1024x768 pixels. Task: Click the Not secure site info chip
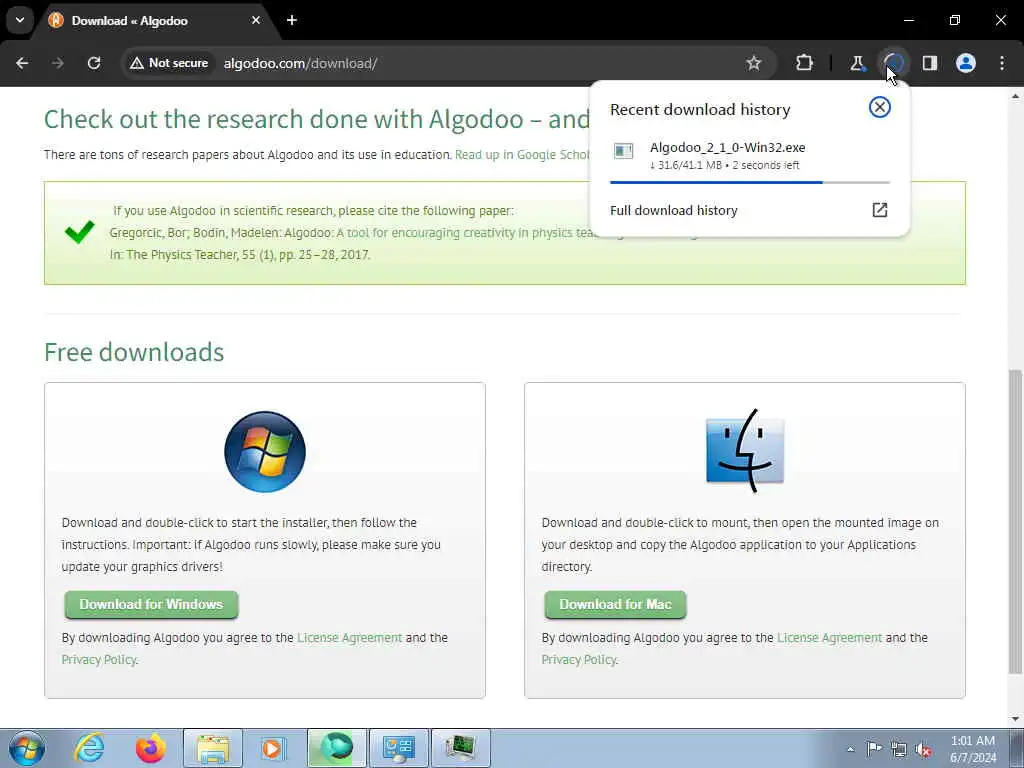[168, 63]
